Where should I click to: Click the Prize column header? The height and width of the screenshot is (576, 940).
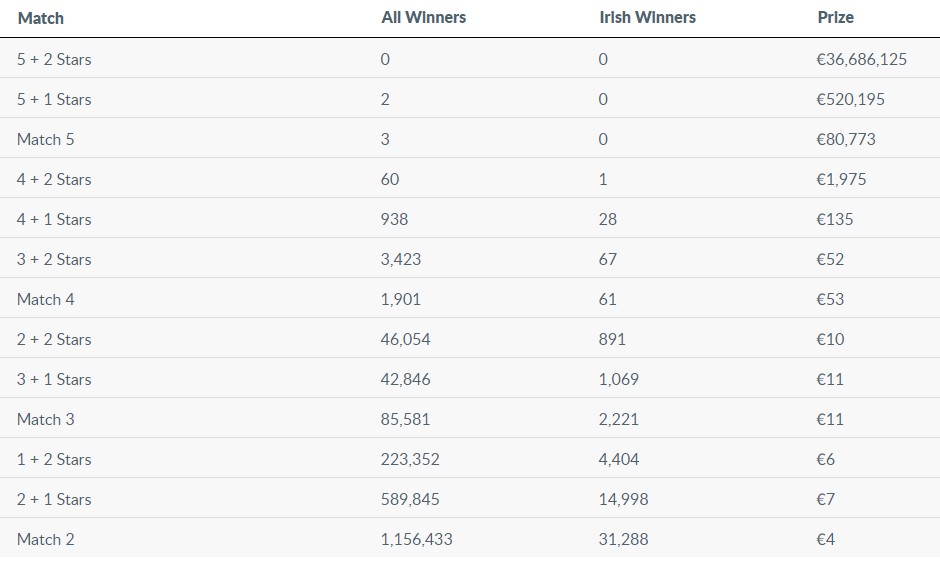click(x=835, y=18)
